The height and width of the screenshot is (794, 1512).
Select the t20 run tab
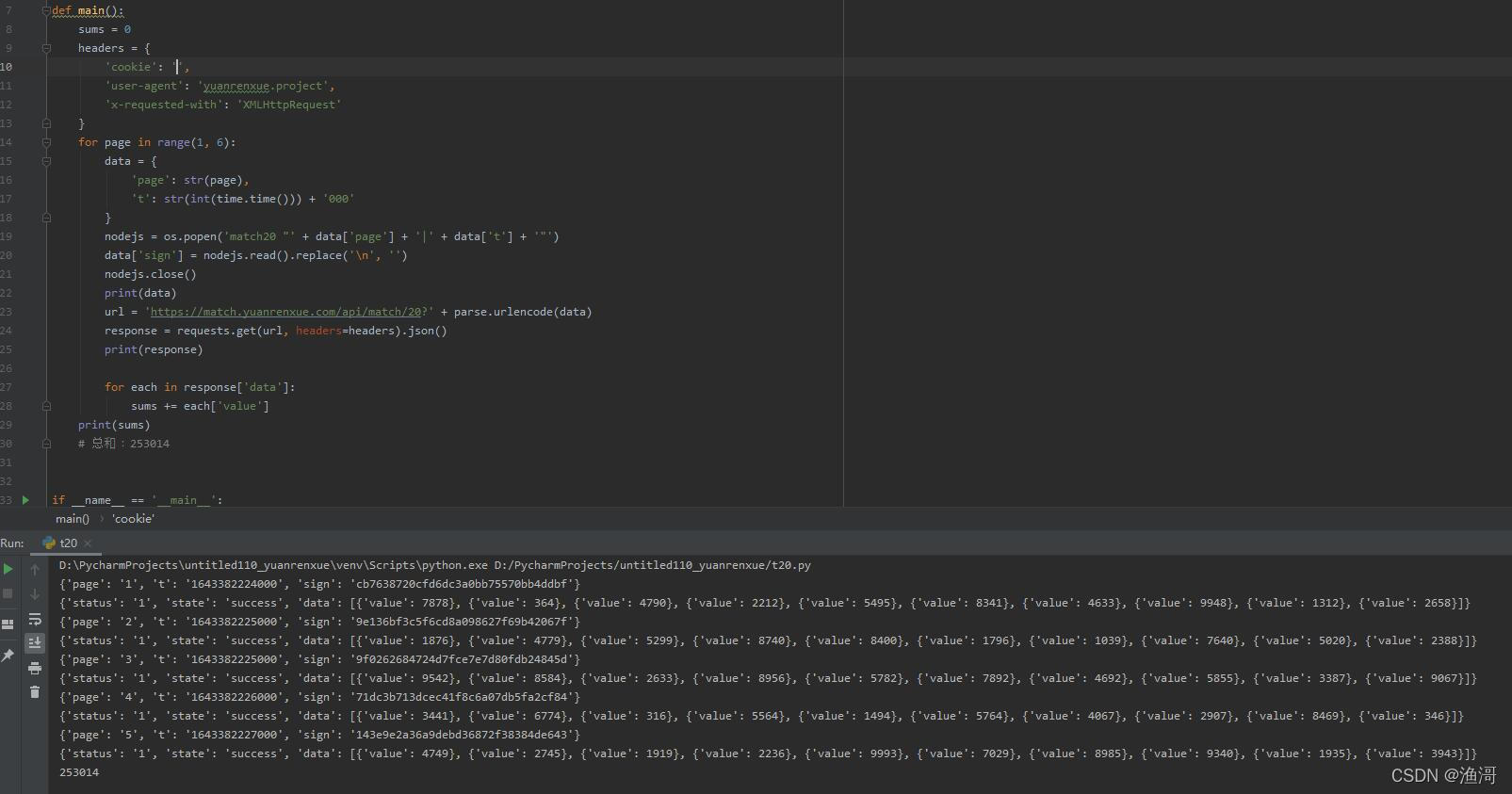click(68, 543)
